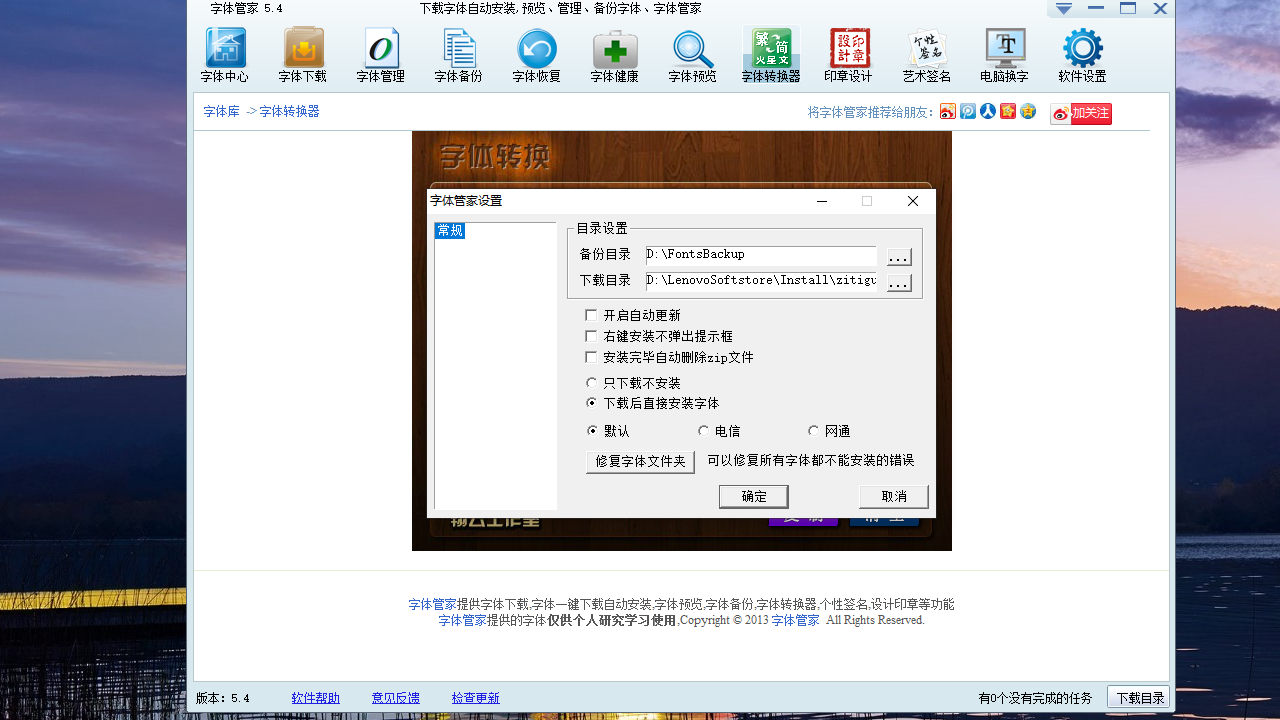Open the title bar dropdown arrow
Image resolution: width=1280 pixels, height=720 pixels.
[x=1063, y=8]
